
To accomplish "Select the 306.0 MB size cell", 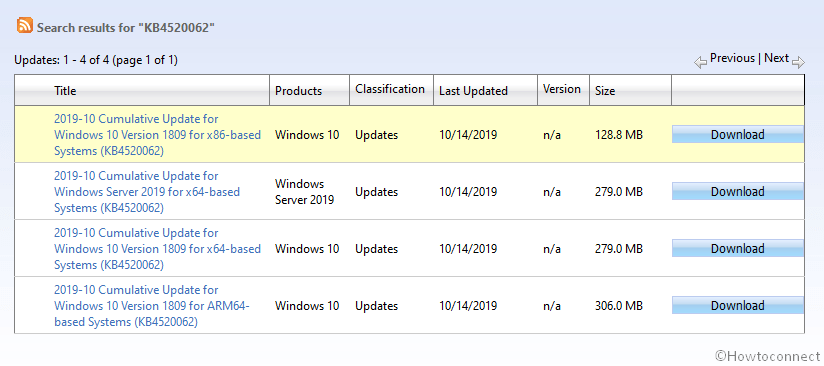I will pos(619,306).
